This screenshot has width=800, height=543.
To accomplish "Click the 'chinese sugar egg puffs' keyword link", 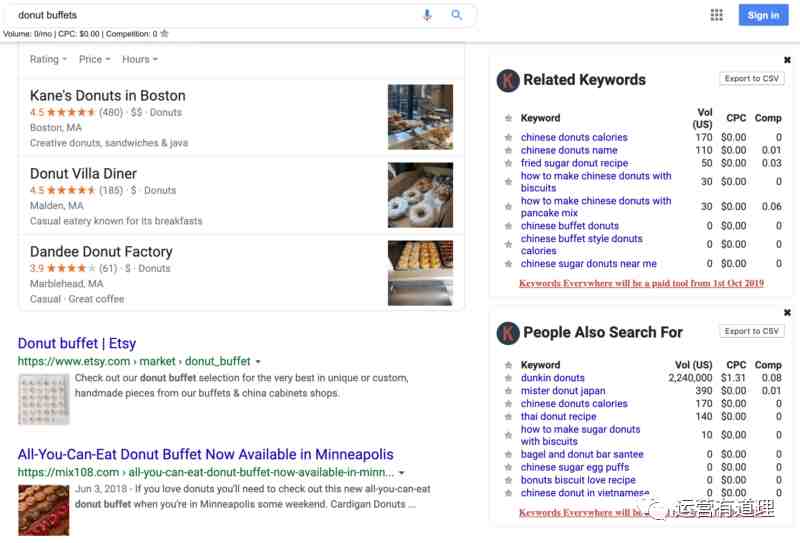I will click(575, 467).
